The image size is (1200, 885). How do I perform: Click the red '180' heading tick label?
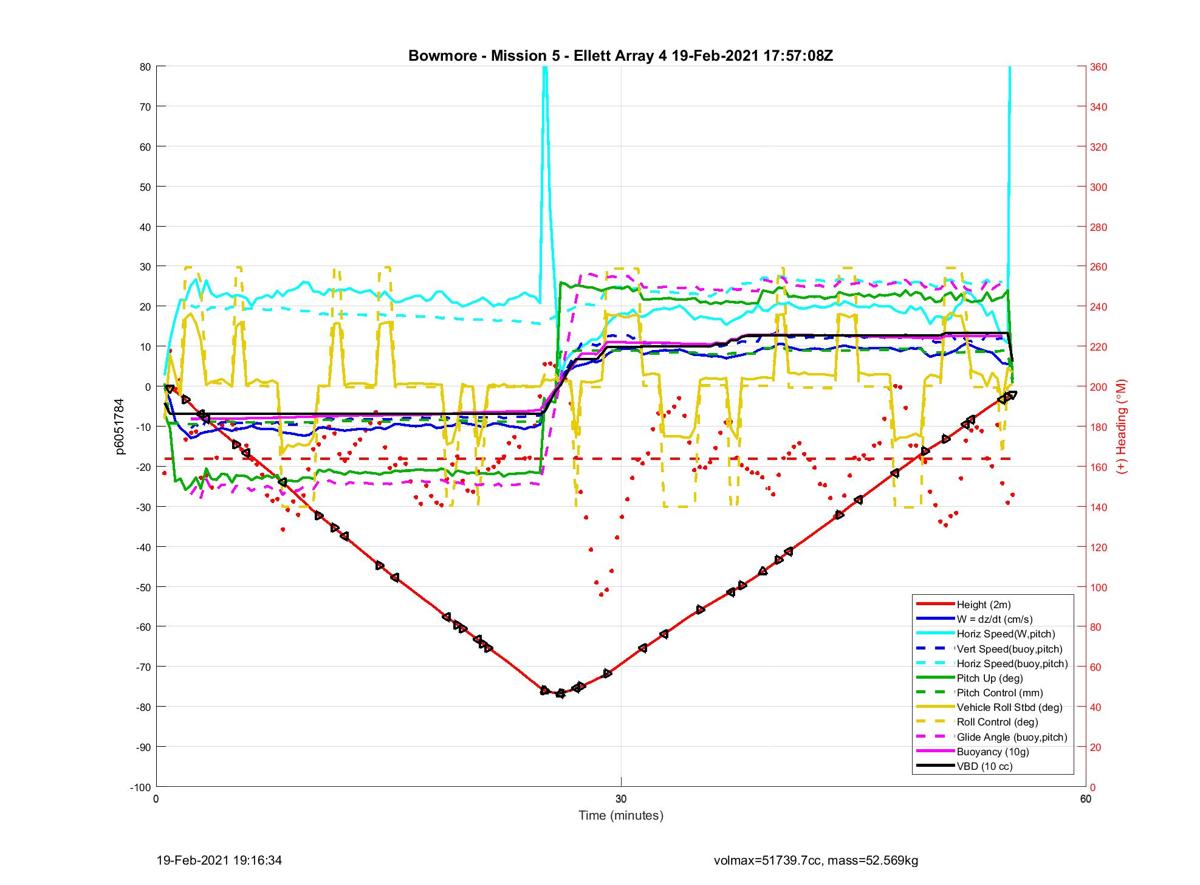point(1099,427)
